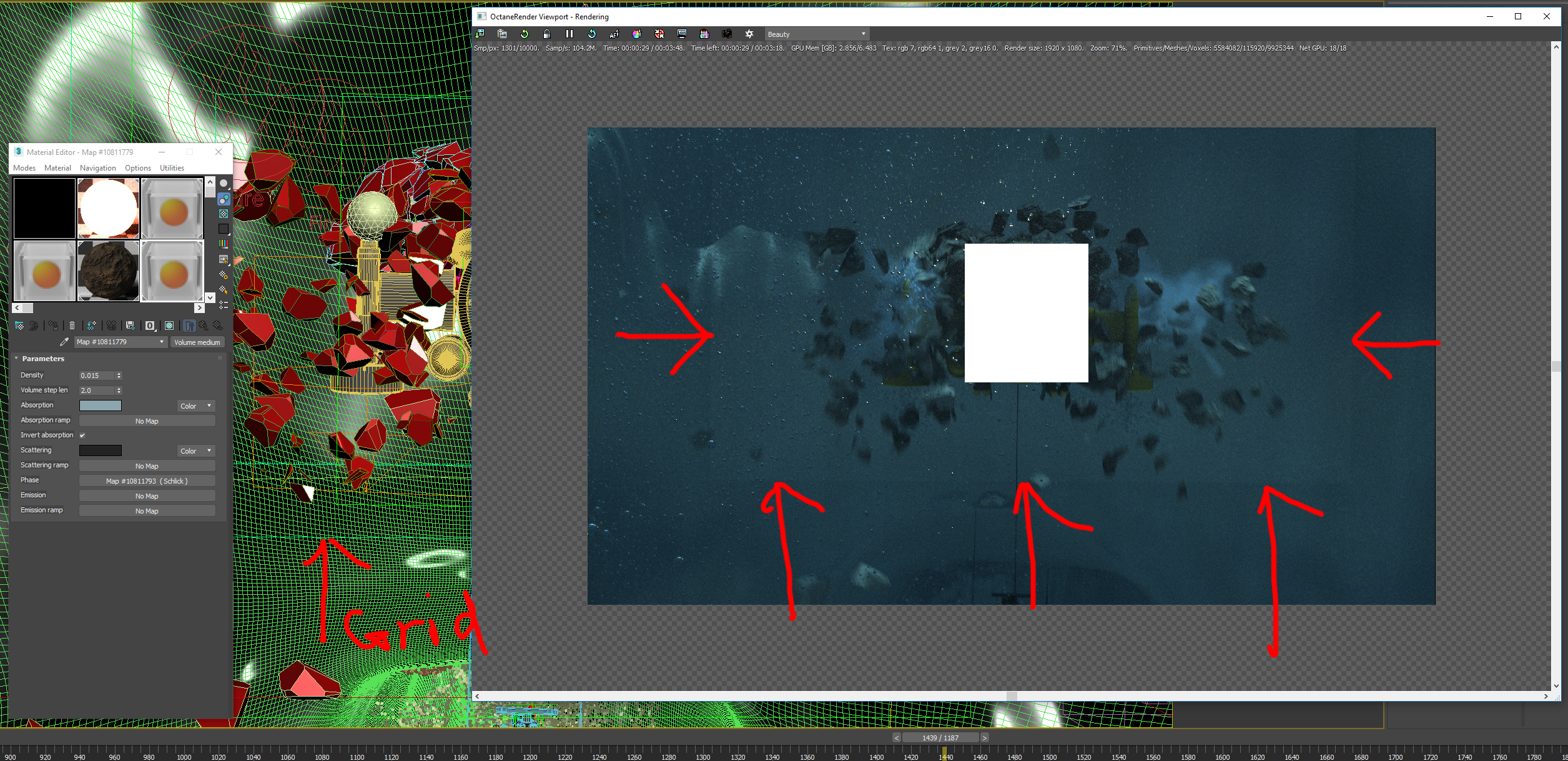Click the Absorption color swatch
This screenshot has width=1568, height=761.
[101, 405]
